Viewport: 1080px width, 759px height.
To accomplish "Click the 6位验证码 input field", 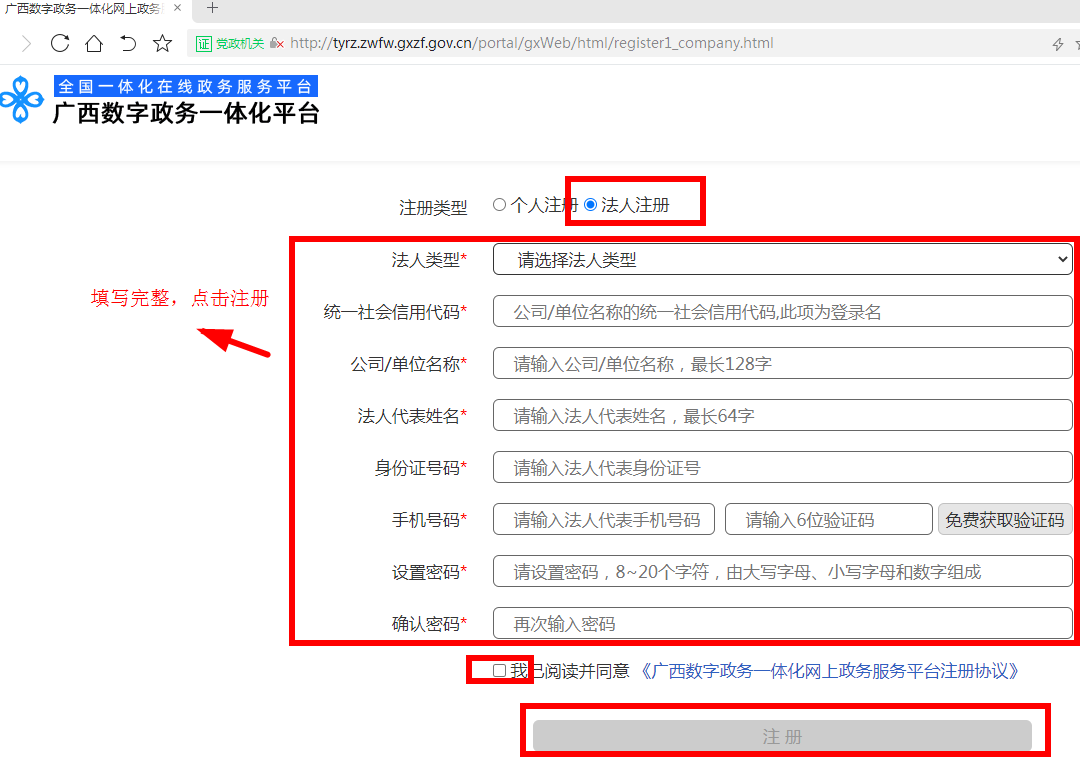I will coord(829,520).
